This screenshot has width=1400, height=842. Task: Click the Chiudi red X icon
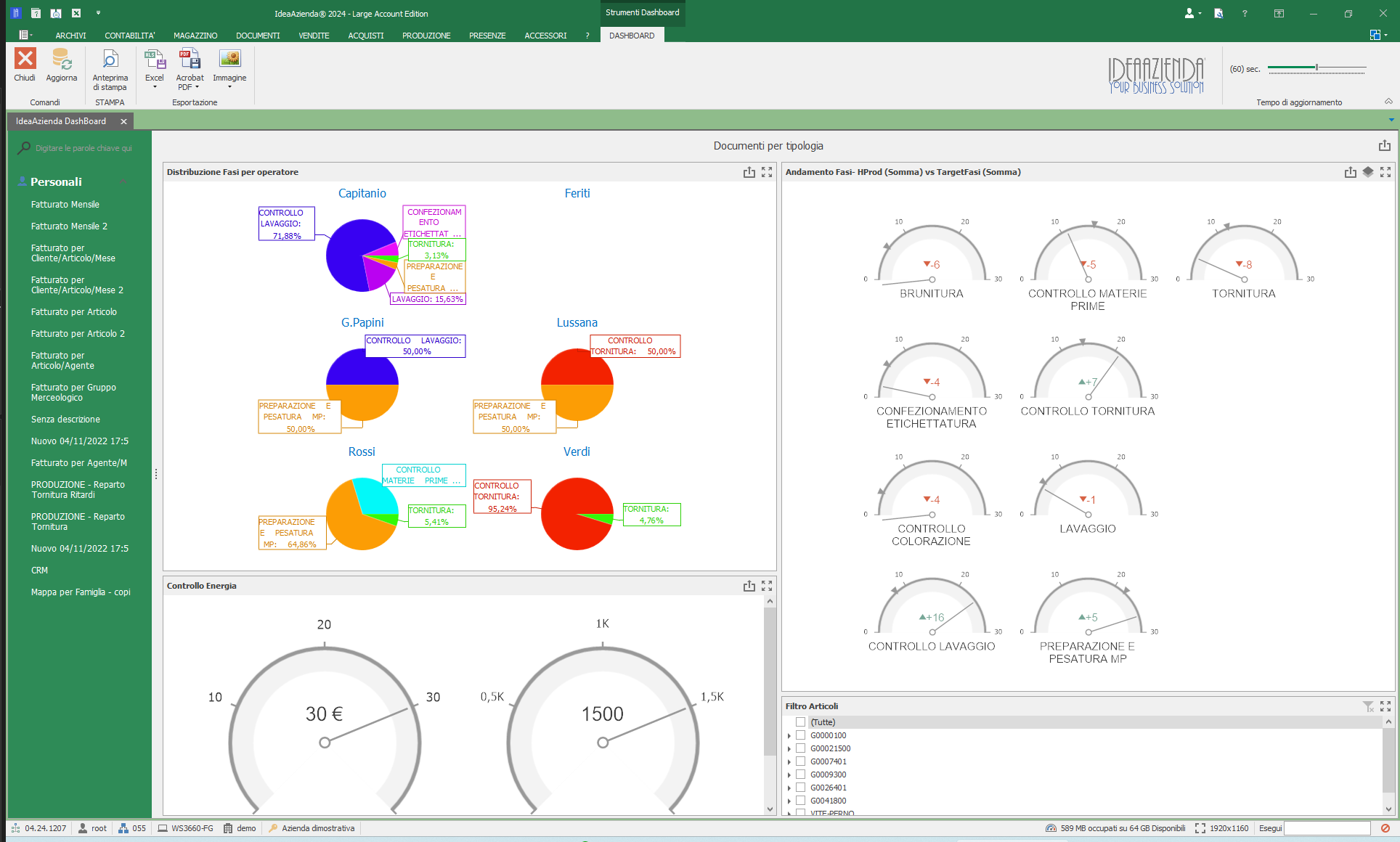25,59
